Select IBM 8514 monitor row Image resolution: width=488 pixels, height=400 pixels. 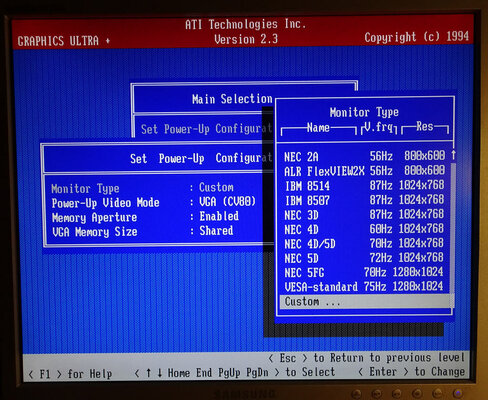pos(364,185)
